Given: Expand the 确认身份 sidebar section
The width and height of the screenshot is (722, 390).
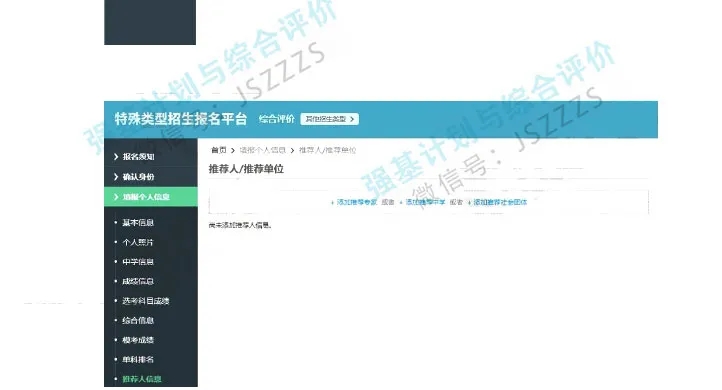Looking at the screenshot, I should click(x=151, y=177).
